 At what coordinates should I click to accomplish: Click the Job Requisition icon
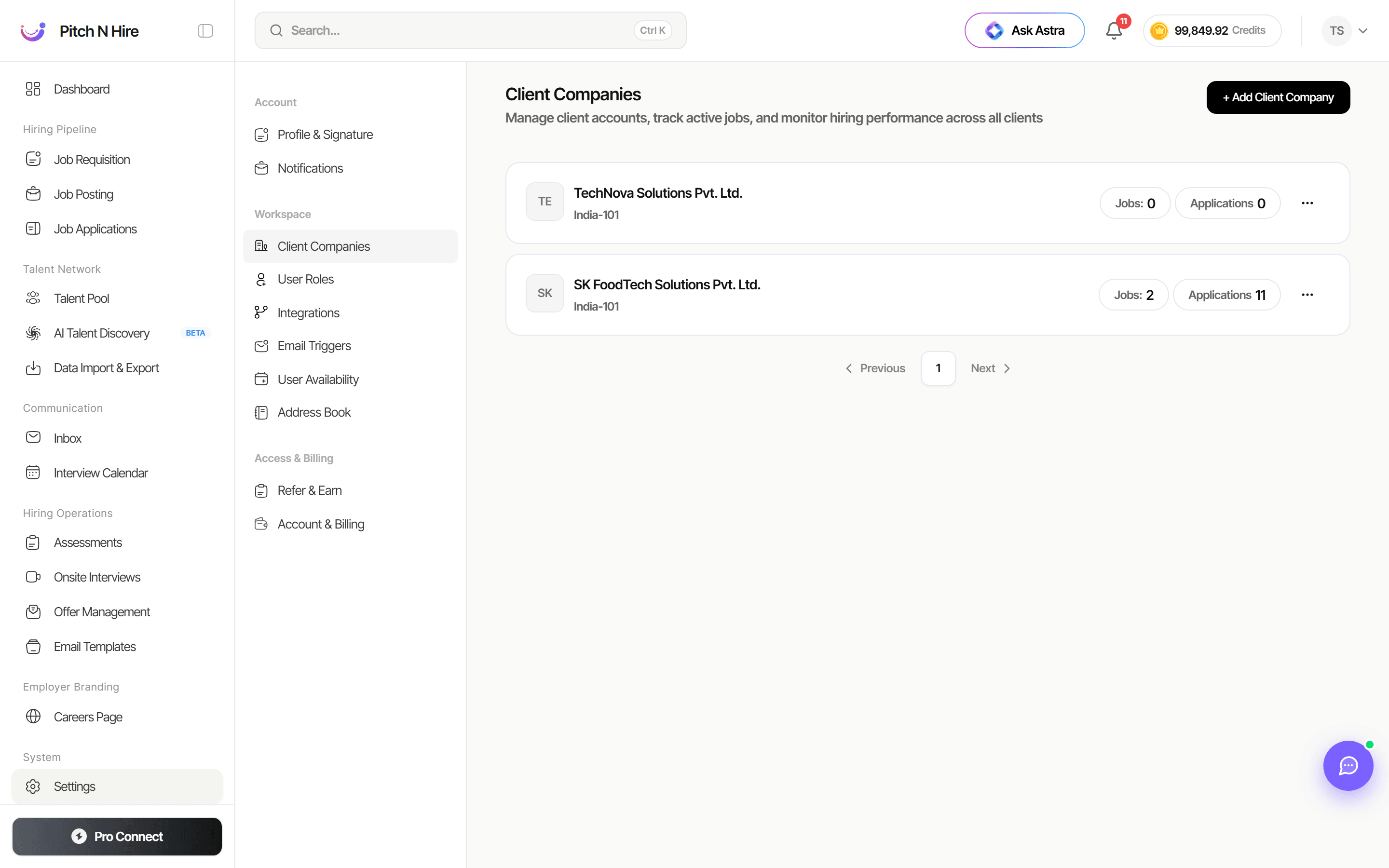tap(33, 159)
